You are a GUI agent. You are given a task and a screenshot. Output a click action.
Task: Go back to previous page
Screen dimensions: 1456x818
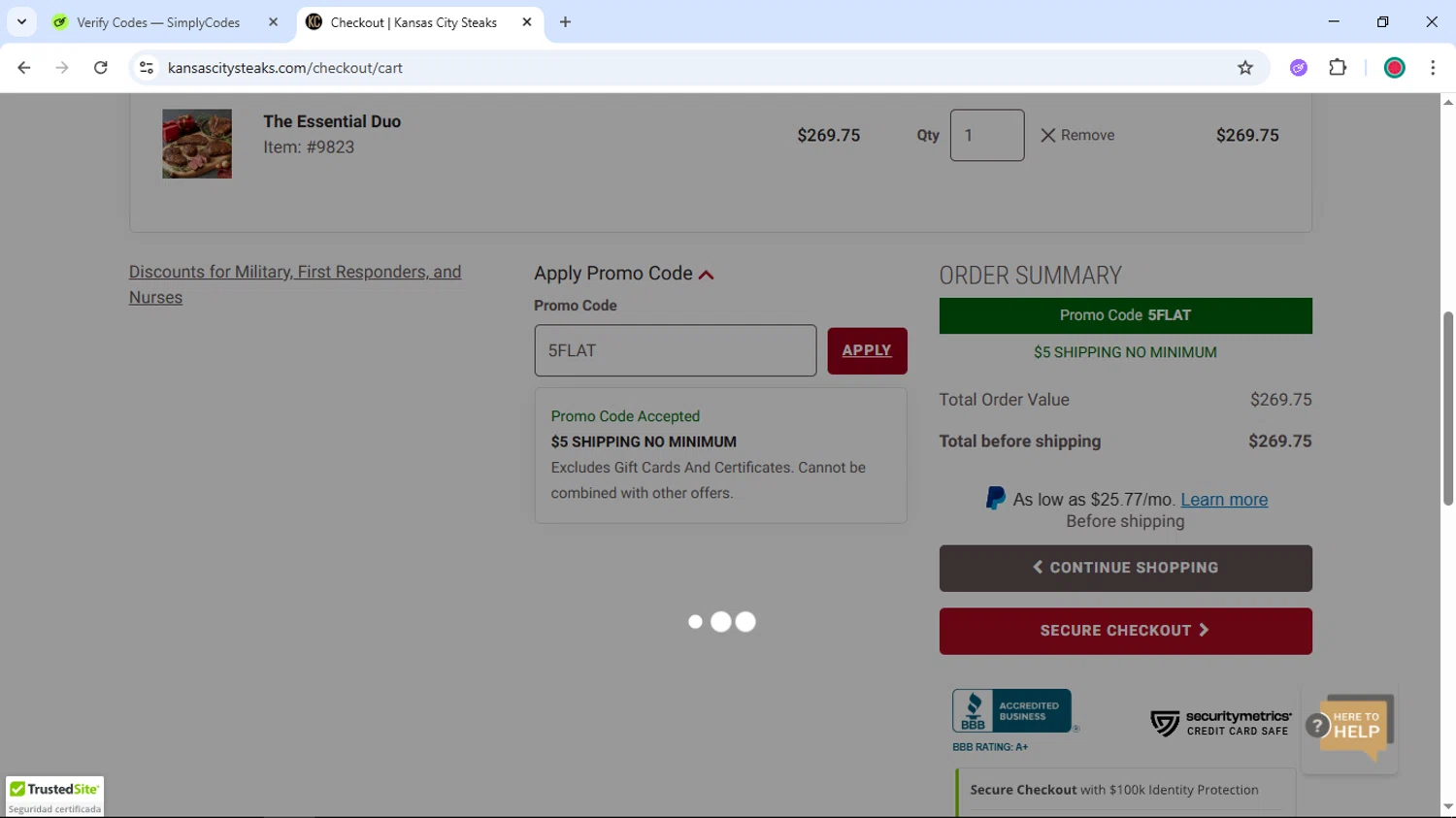(x=24, y=68)
